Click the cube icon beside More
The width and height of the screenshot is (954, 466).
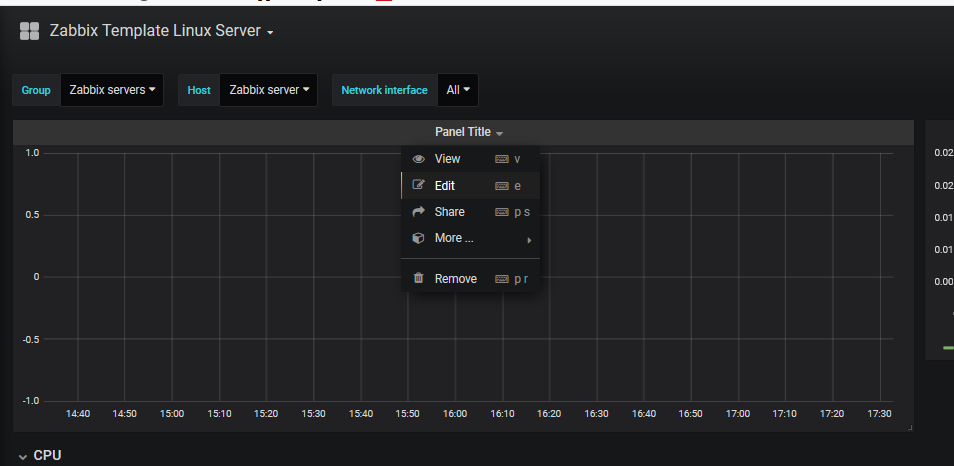point(419,238)
